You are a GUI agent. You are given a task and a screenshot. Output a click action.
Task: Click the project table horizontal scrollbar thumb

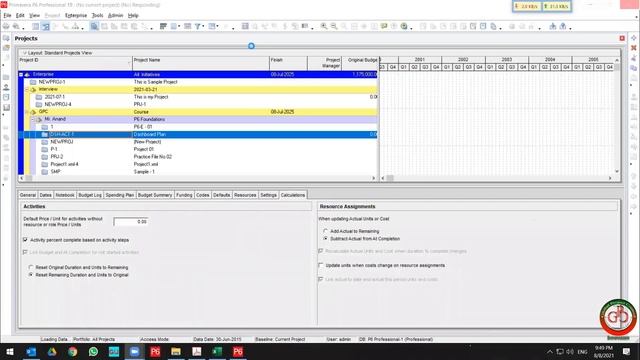pos(29,178)
